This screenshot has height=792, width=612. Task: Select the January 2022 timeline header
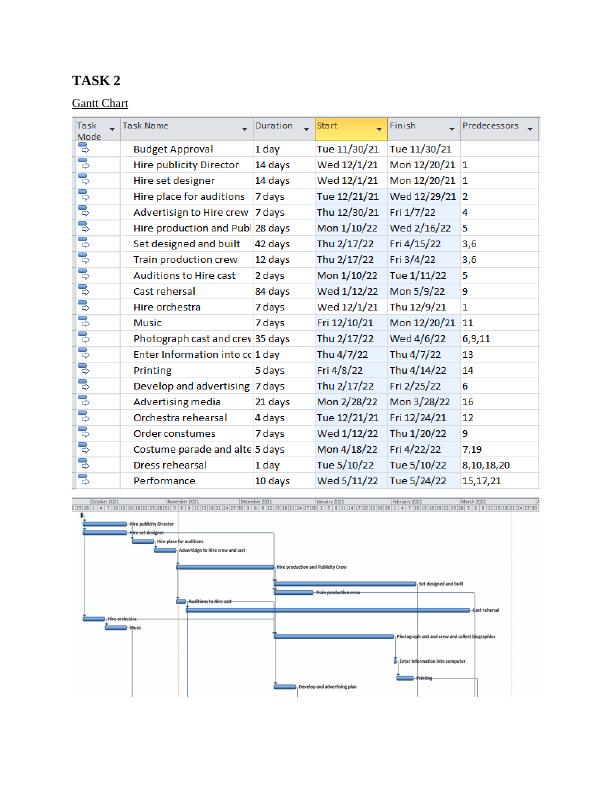(330, 501)
